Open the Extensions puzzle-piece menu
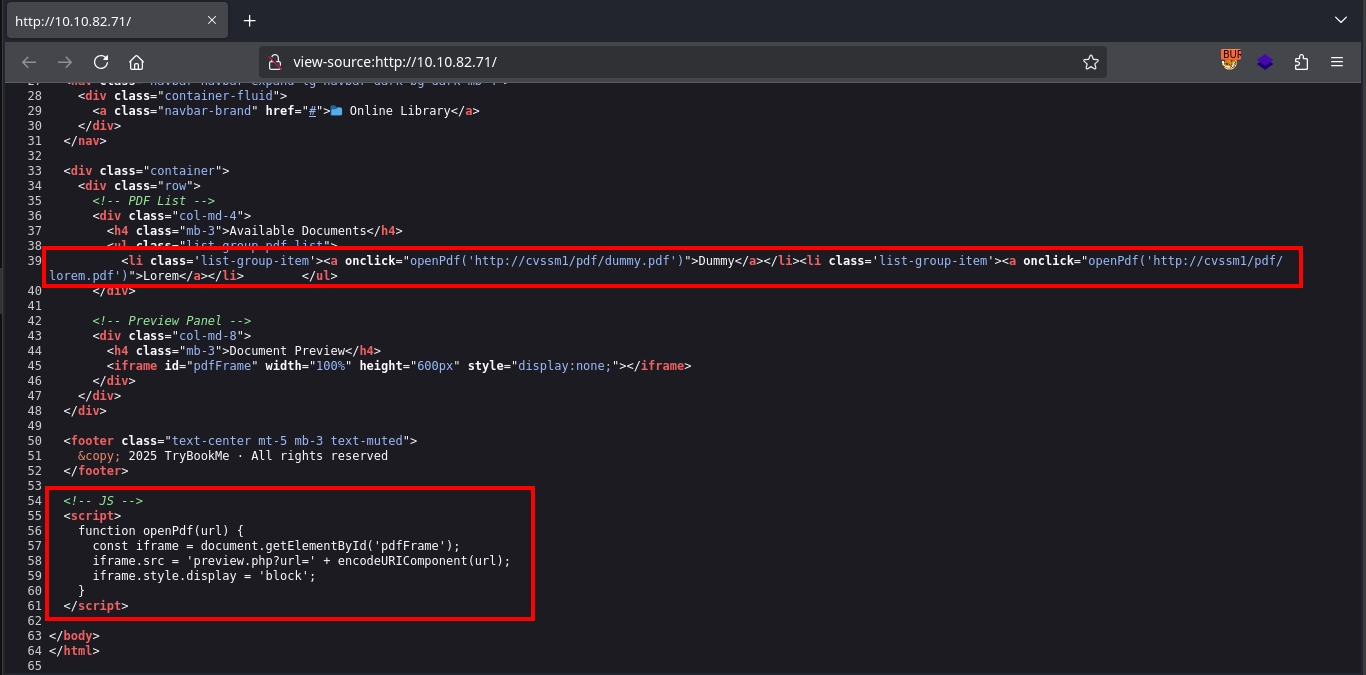Image resolution: width=1366 pixels, height=675 pixels. [1301, 62]
